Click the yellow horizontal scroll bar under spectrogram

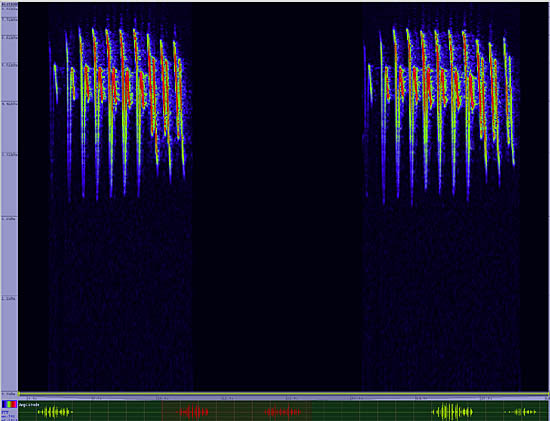pos(283,394)
